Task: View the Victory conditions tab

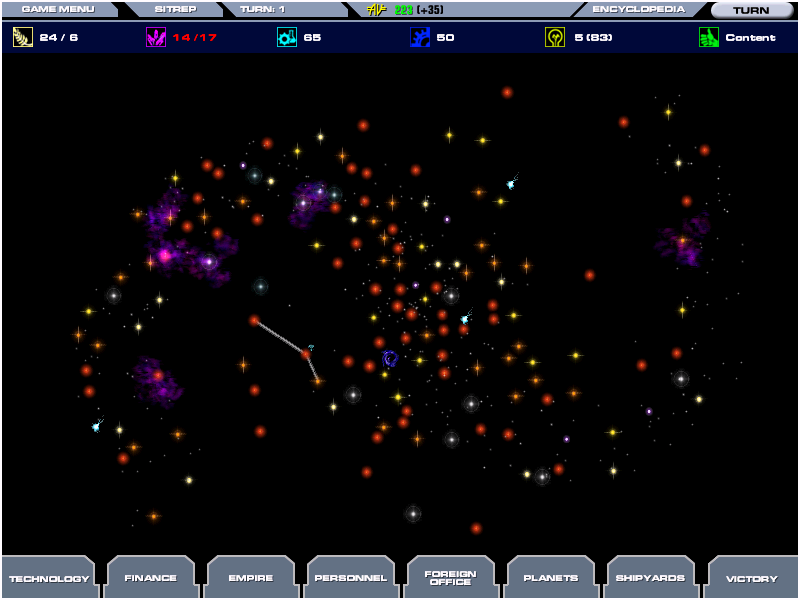Action: [751, 578]
